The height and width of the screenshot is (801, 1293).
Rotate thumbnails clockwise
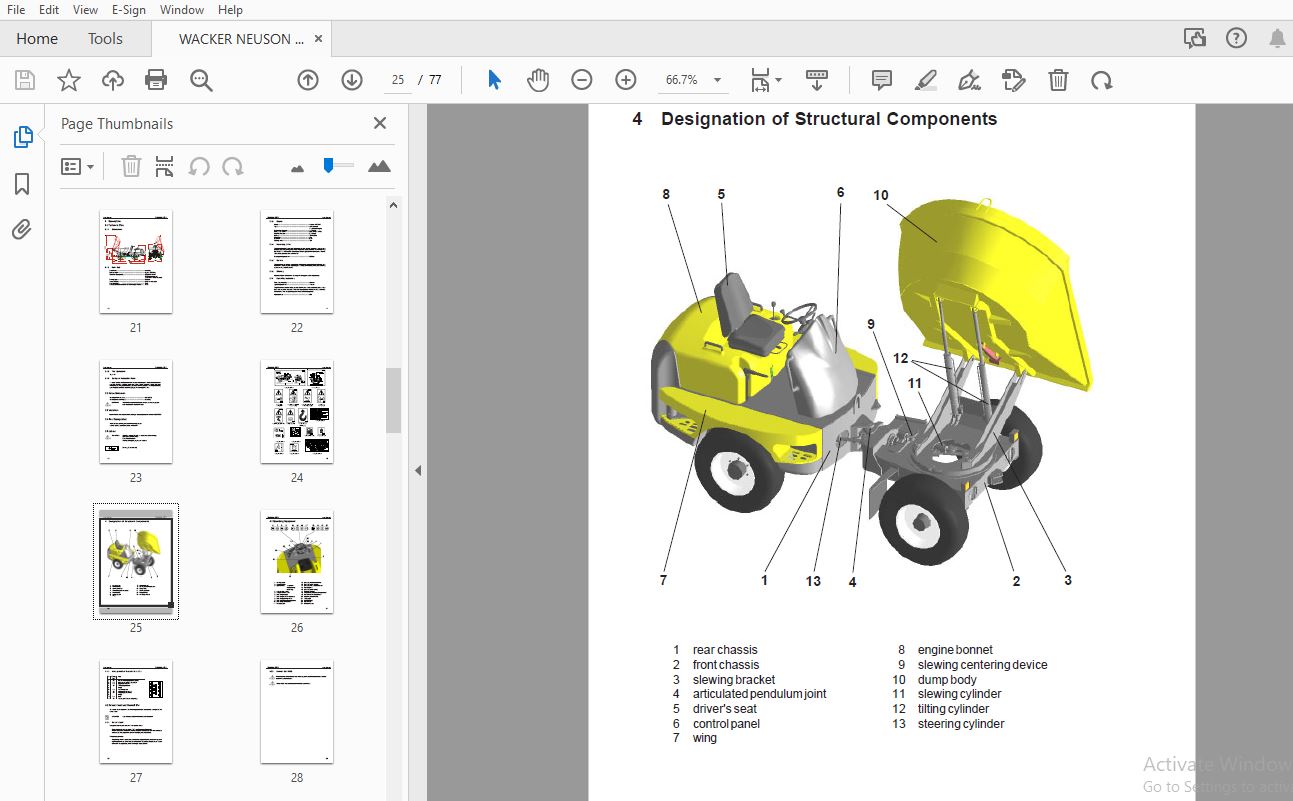[x=233, y=166]
